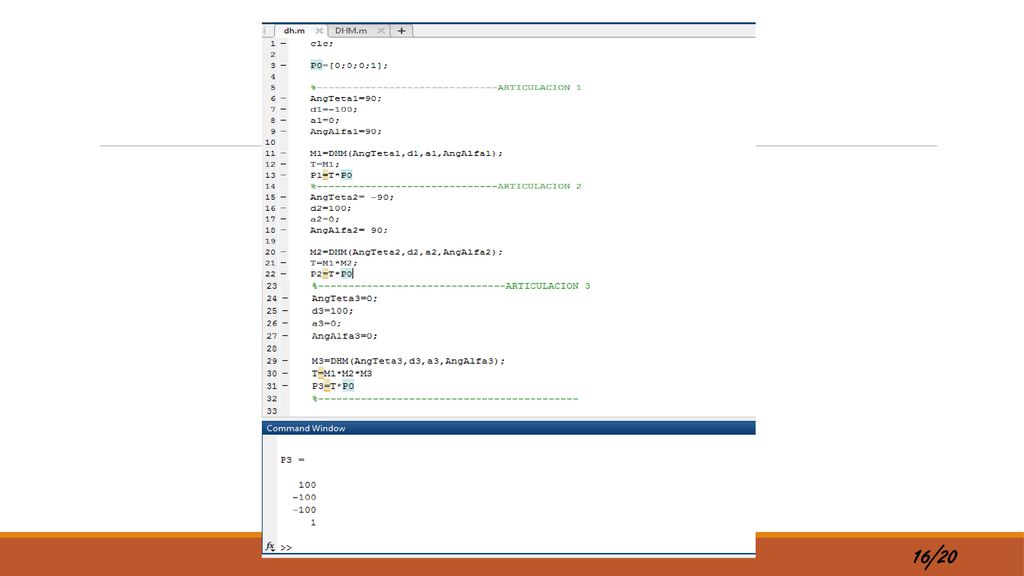
Task: Click the line 'M2=DHM(AngTeta2,d2,a2,AngAlfa2);'
Action: (x=406, y=252)
